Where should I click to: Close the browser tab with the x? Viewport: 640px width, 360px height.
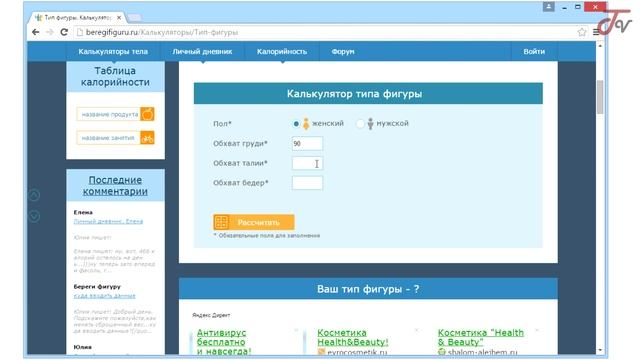click(x=119, y=18)
